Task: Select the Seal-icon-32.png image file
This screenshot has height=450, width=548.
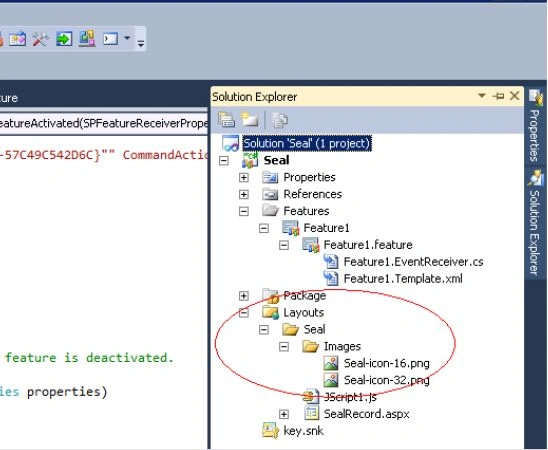Action: click(x=387, y=380)
